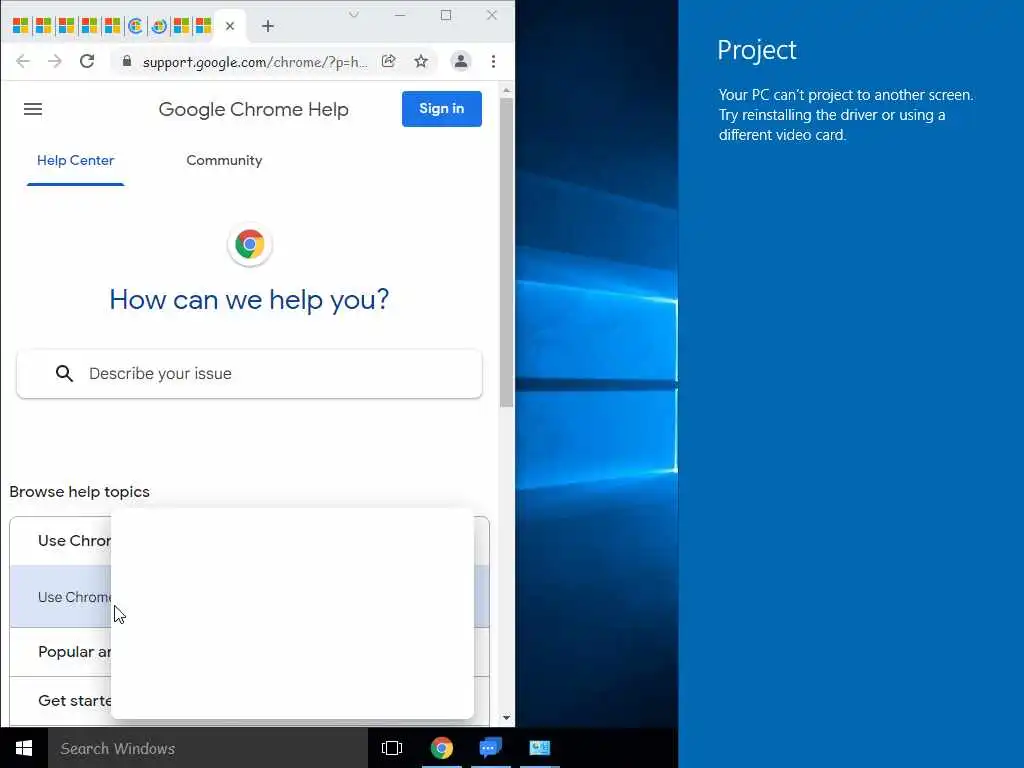Click the Project panel title

[757, 50]
